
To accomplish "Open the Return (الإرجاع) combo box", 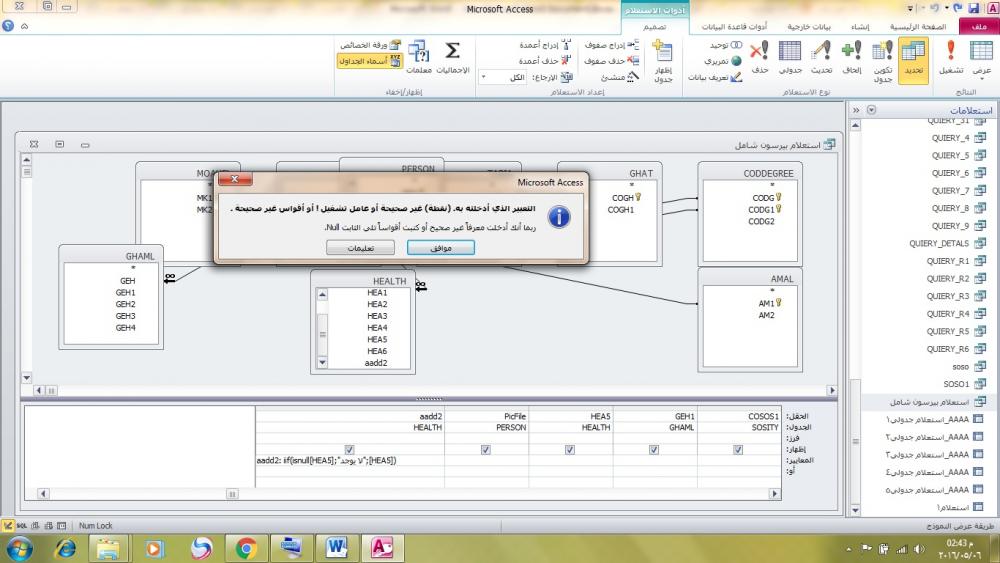I will point(503,77).
